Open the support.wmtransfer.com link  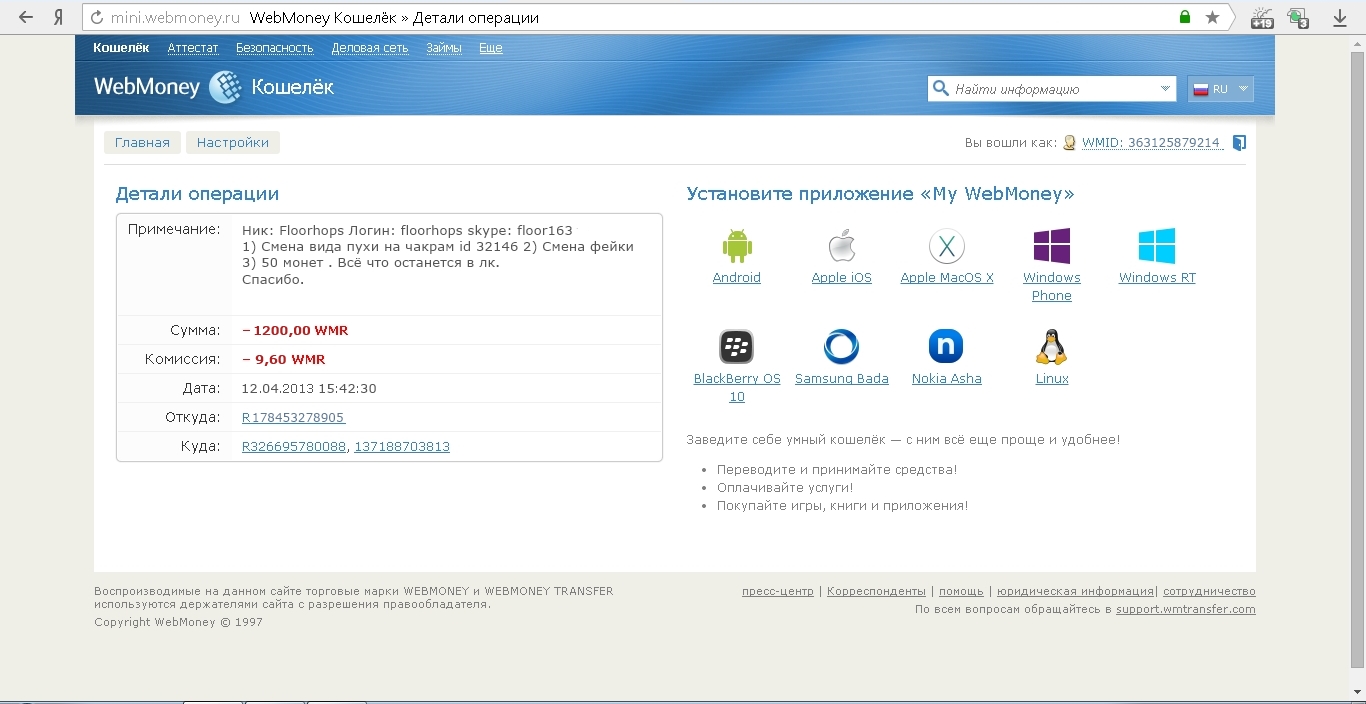1186,609
